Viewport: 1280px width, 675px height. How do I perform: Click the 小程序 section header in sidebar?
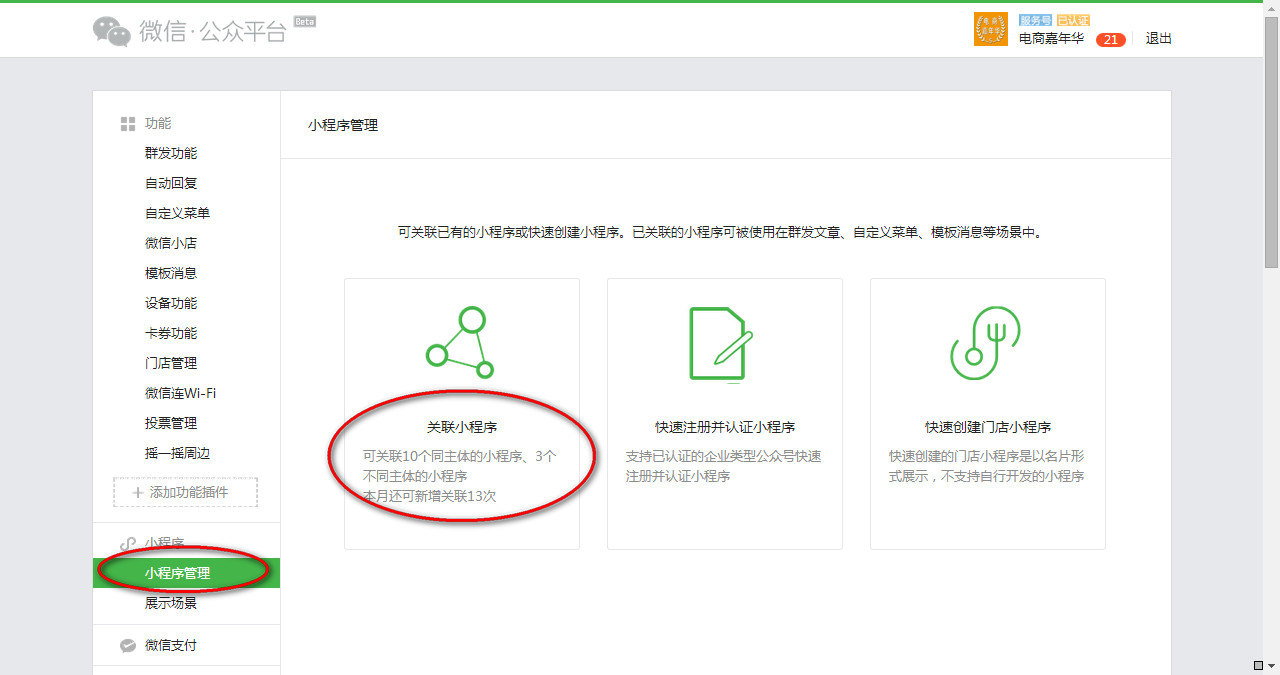pyautogui.click(x=165, y=544)
